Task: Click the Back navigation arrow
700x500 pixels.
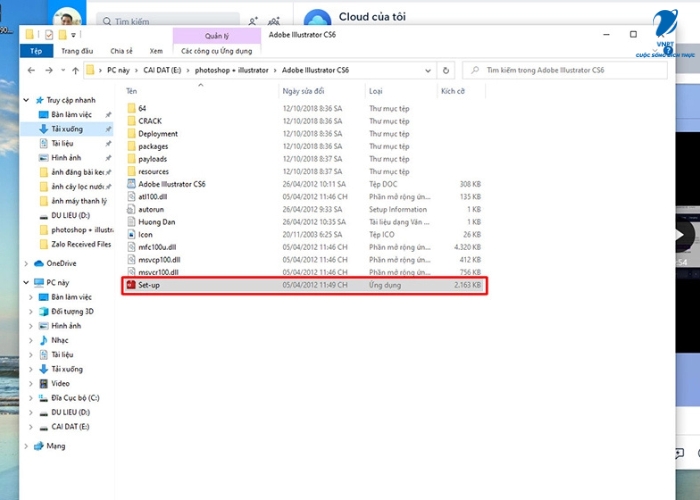Action: click(33, 70)
